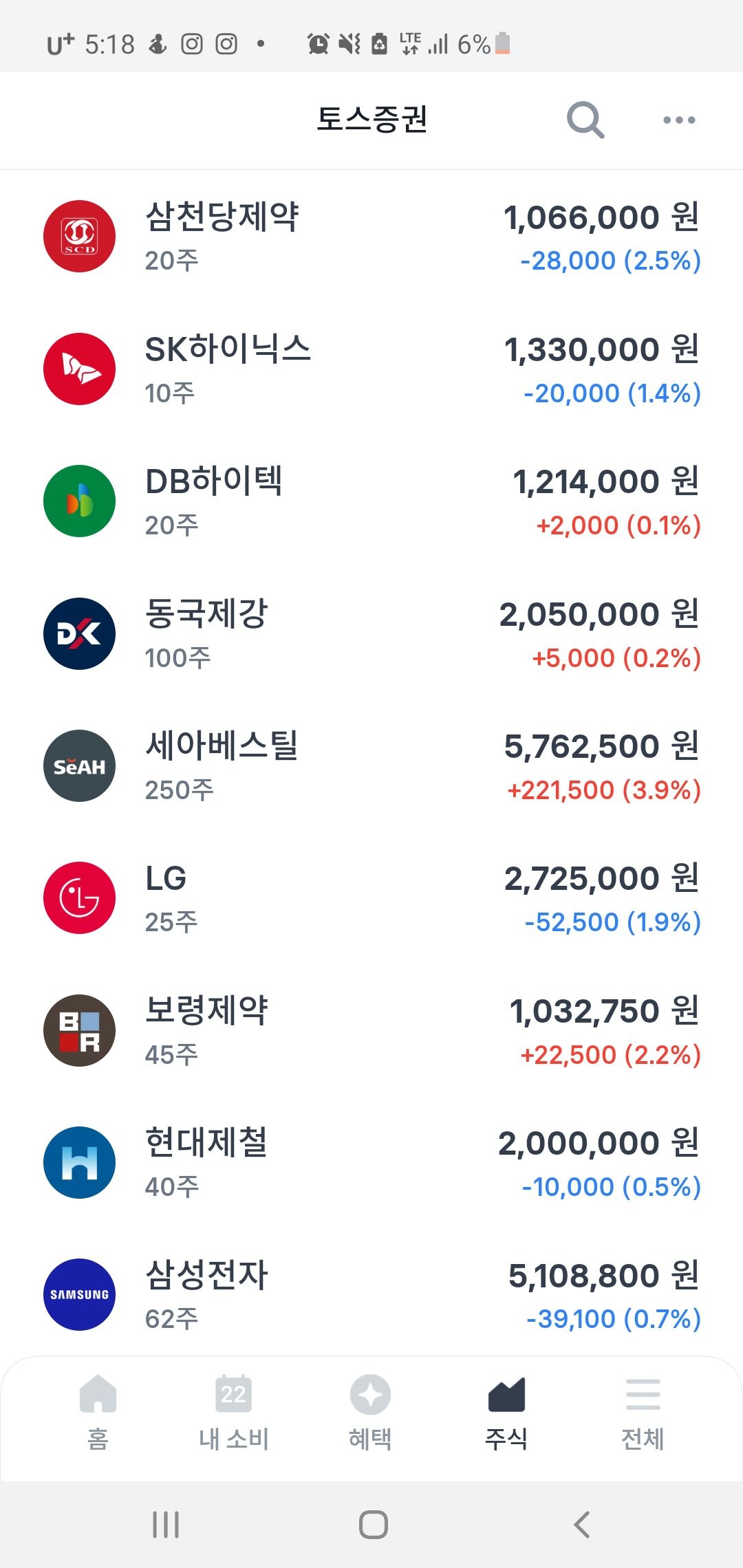The image size is (743, 1568).
Task: Tap Android back navigation button
Action: [581, 1525]
